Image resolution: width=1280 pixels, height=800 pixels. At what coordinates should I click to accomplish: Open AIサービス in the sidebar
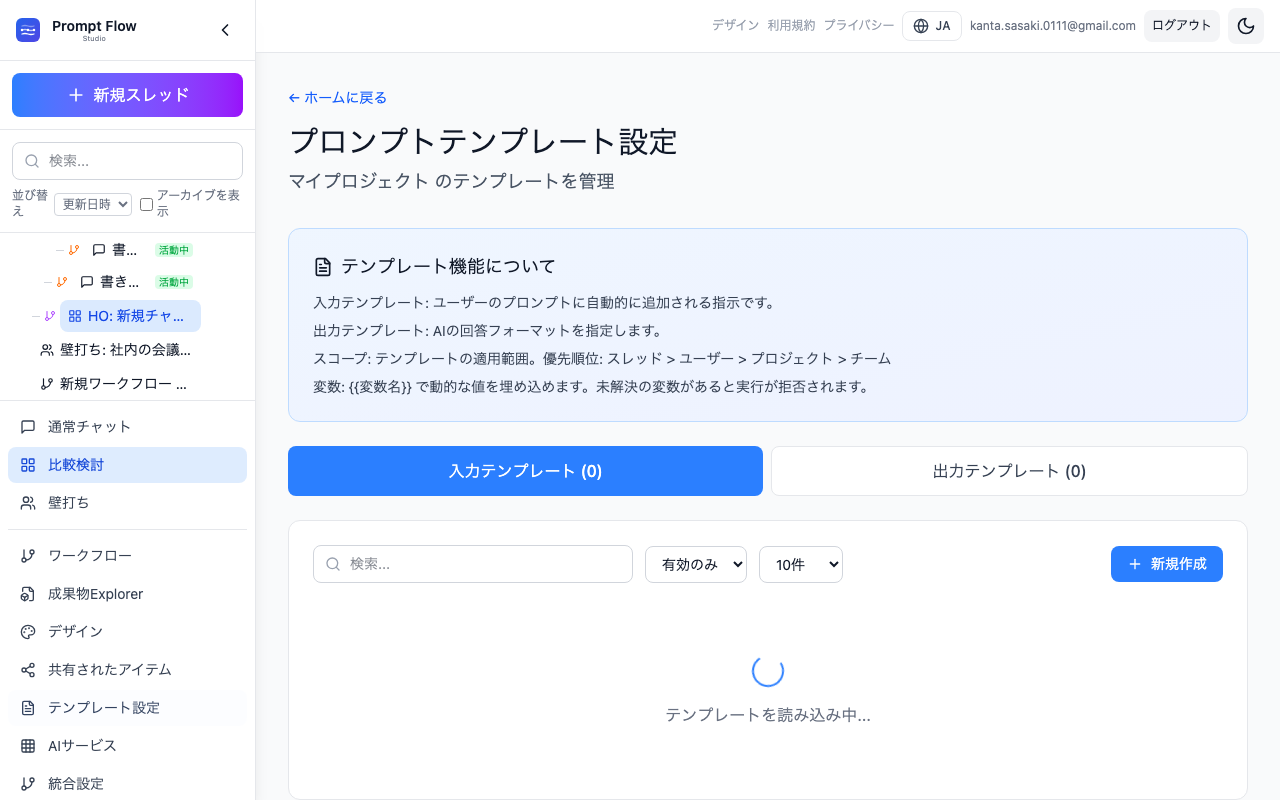(x=127, y=746)
